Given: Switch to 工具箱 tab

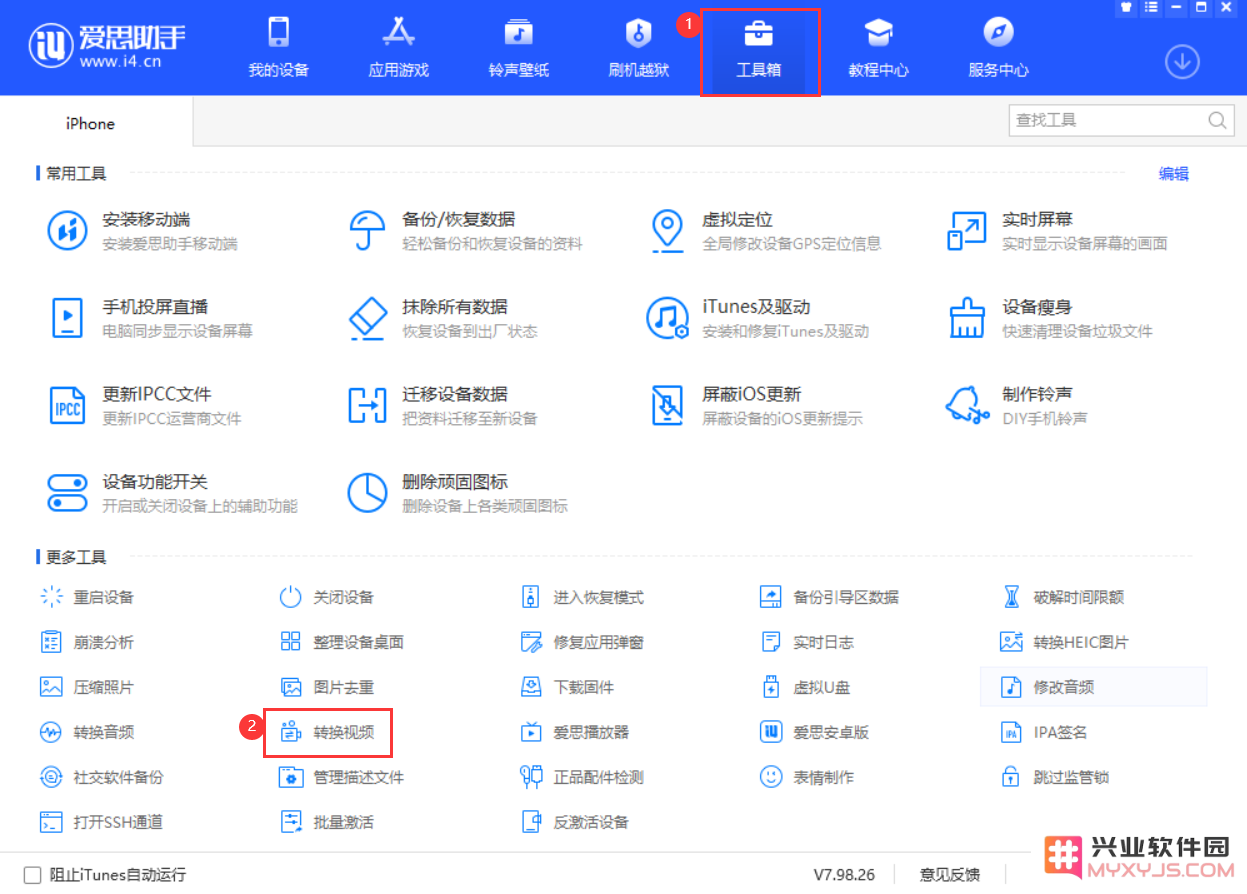Looking at the screenshot, I should (x=759, y=48).
